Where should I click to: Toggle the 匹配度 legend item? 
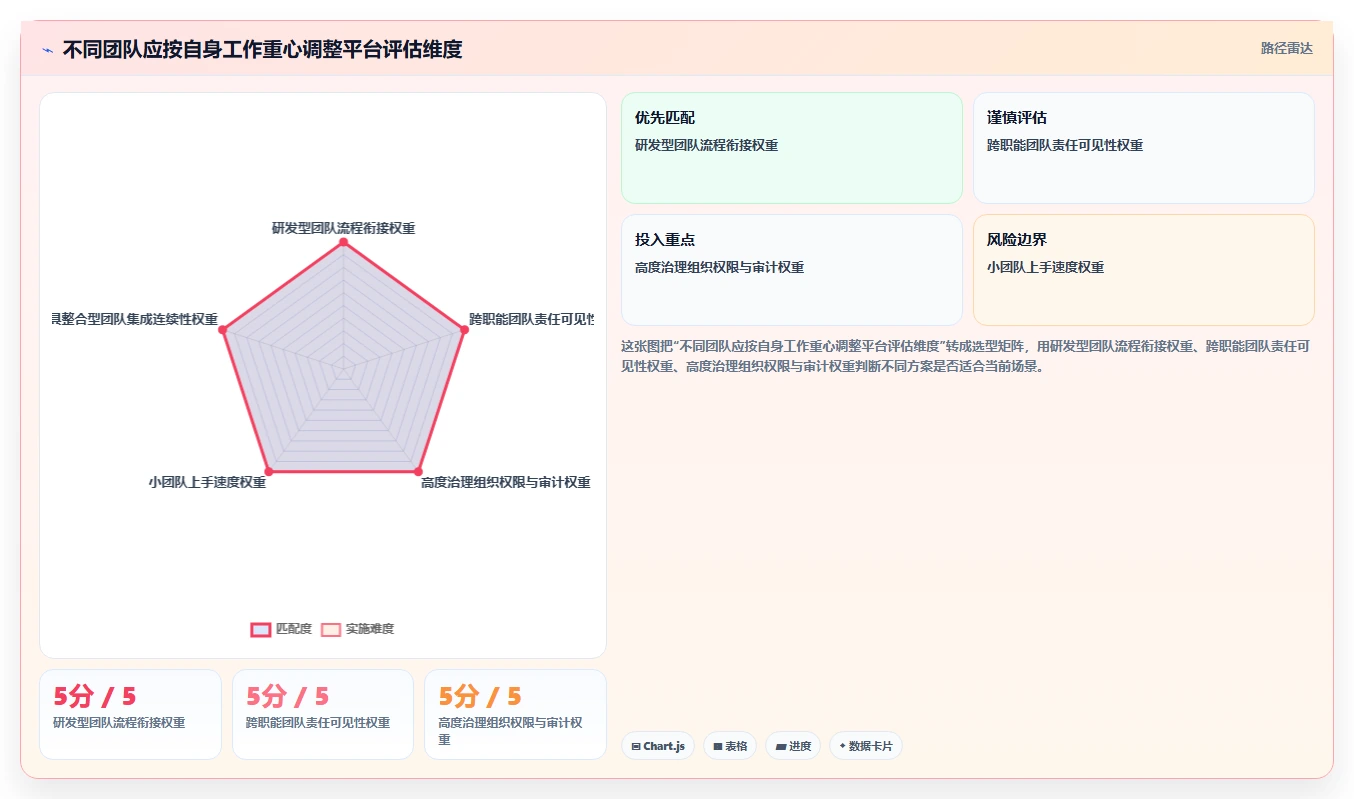pos(281,629)
